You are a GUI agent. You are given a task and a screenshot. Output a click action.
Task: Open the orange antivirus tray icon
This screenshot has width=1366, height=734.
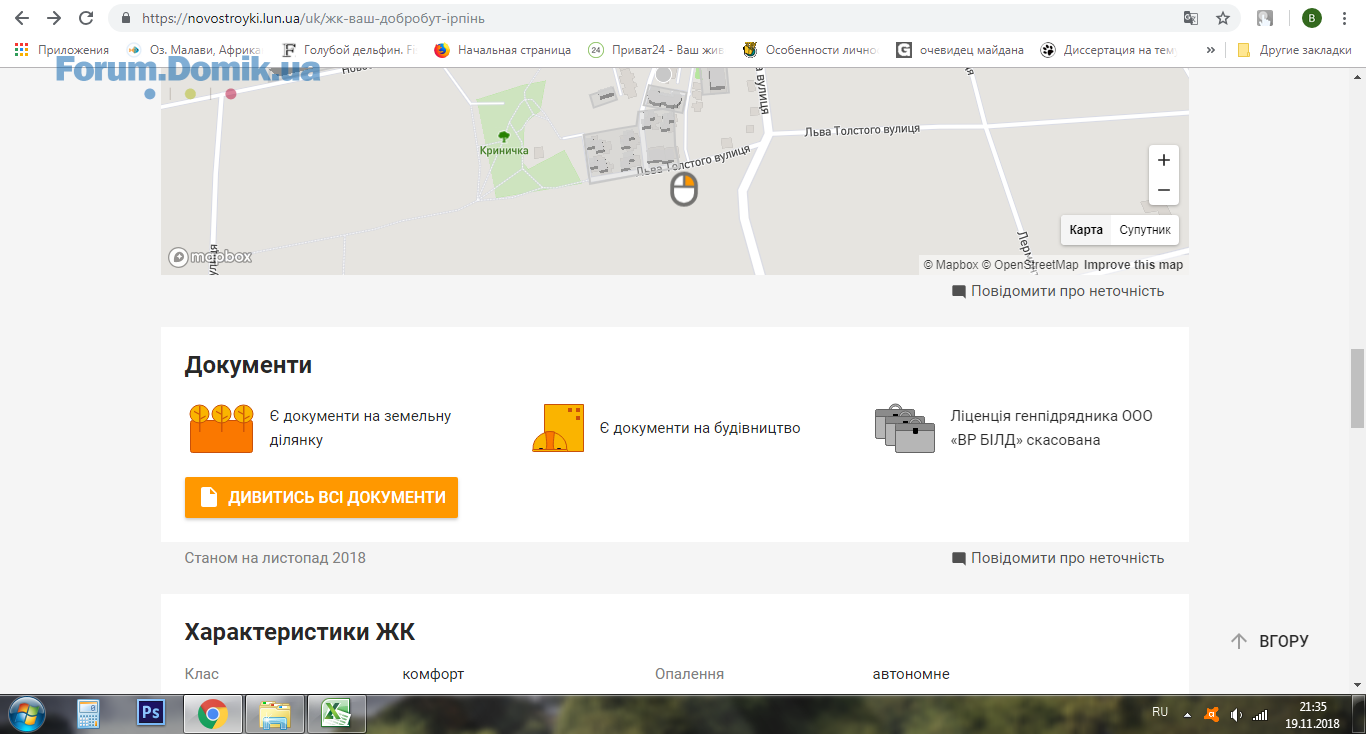click(1211, 714)
